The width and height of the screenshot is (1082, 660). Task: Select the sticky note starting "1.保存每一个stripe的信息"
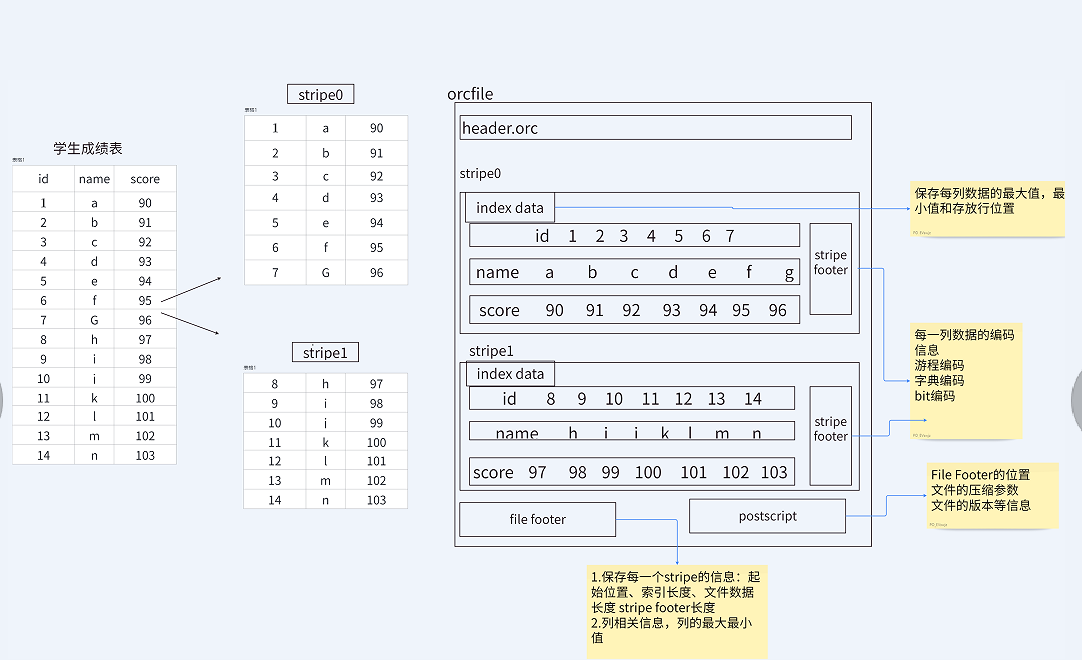(676, 612)
